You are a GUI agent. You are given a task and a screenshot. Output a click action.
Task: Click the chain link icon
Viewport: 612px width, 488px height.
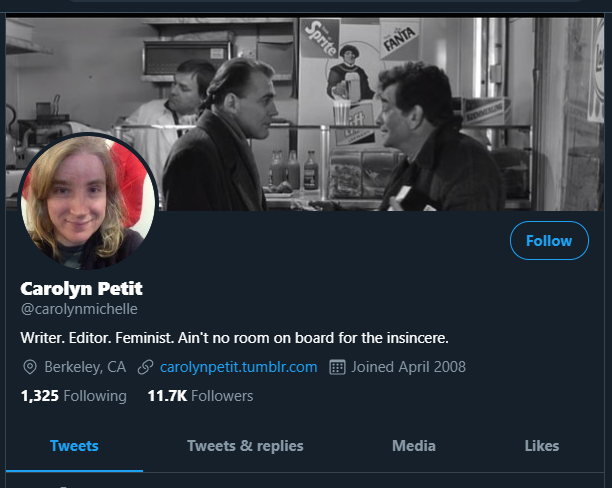(145, 367)
